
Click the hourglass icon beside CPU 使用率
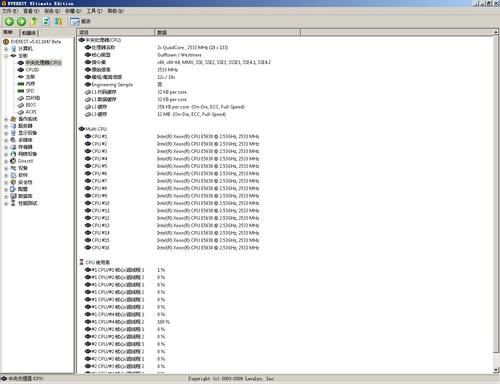tap(82, 262)
